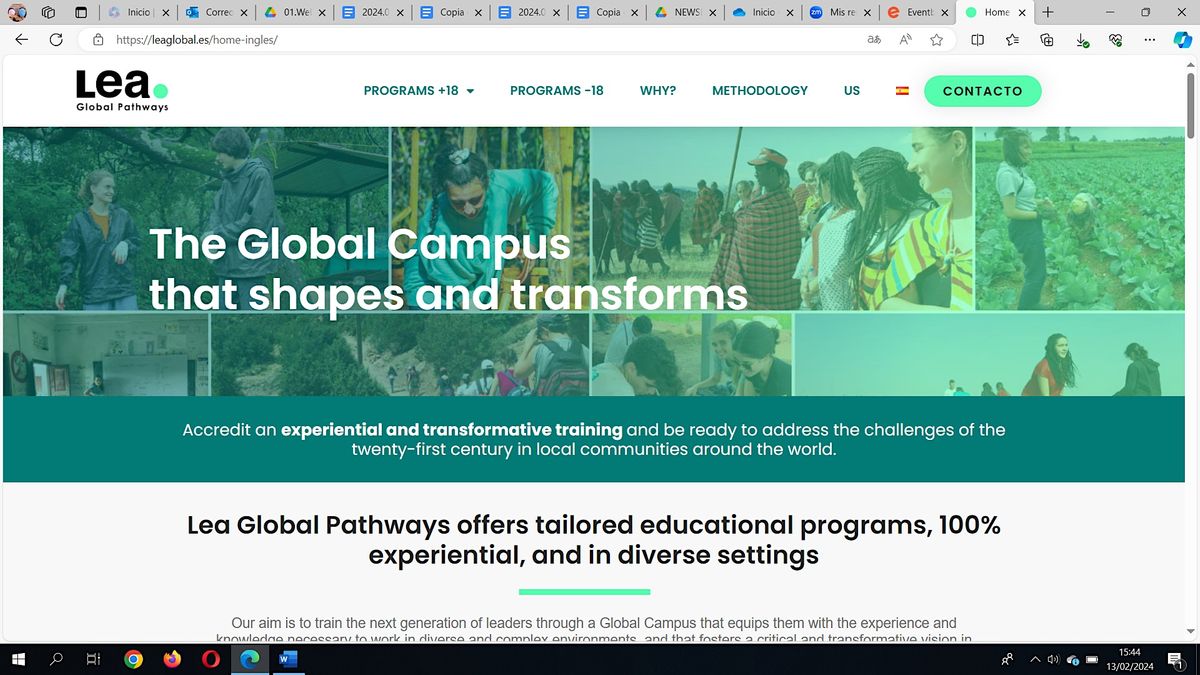This screenshot has height=675, width=1200.
Task: Open the PROGRAMS -18 menu item
Action: [556, 91]
